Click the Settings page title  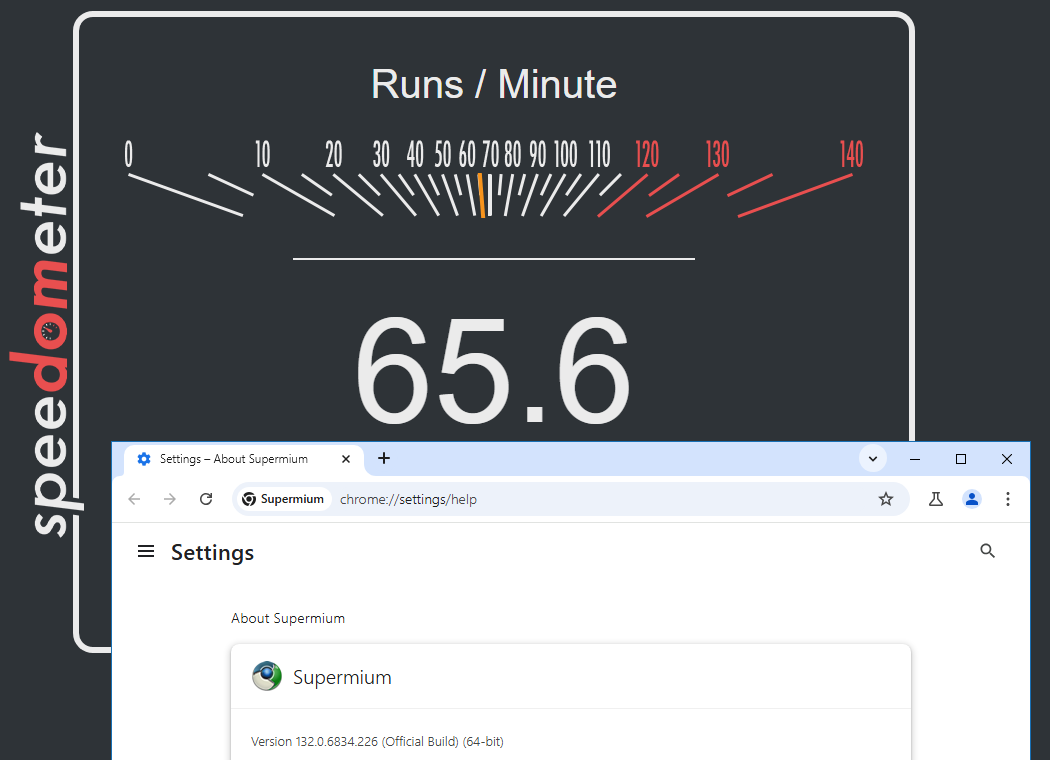coord(212,552)
